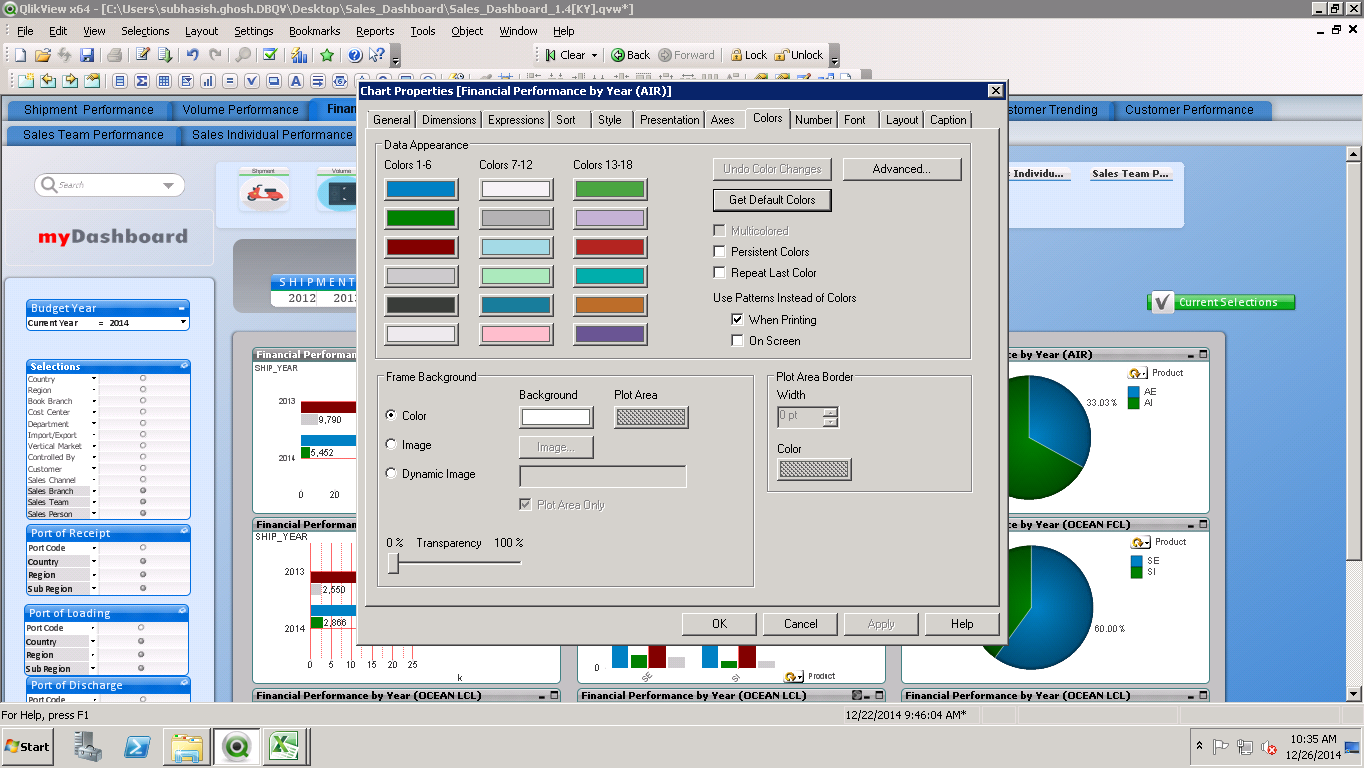Click the Get Default Colors button
1364x768 pixels.
point(772,200)
